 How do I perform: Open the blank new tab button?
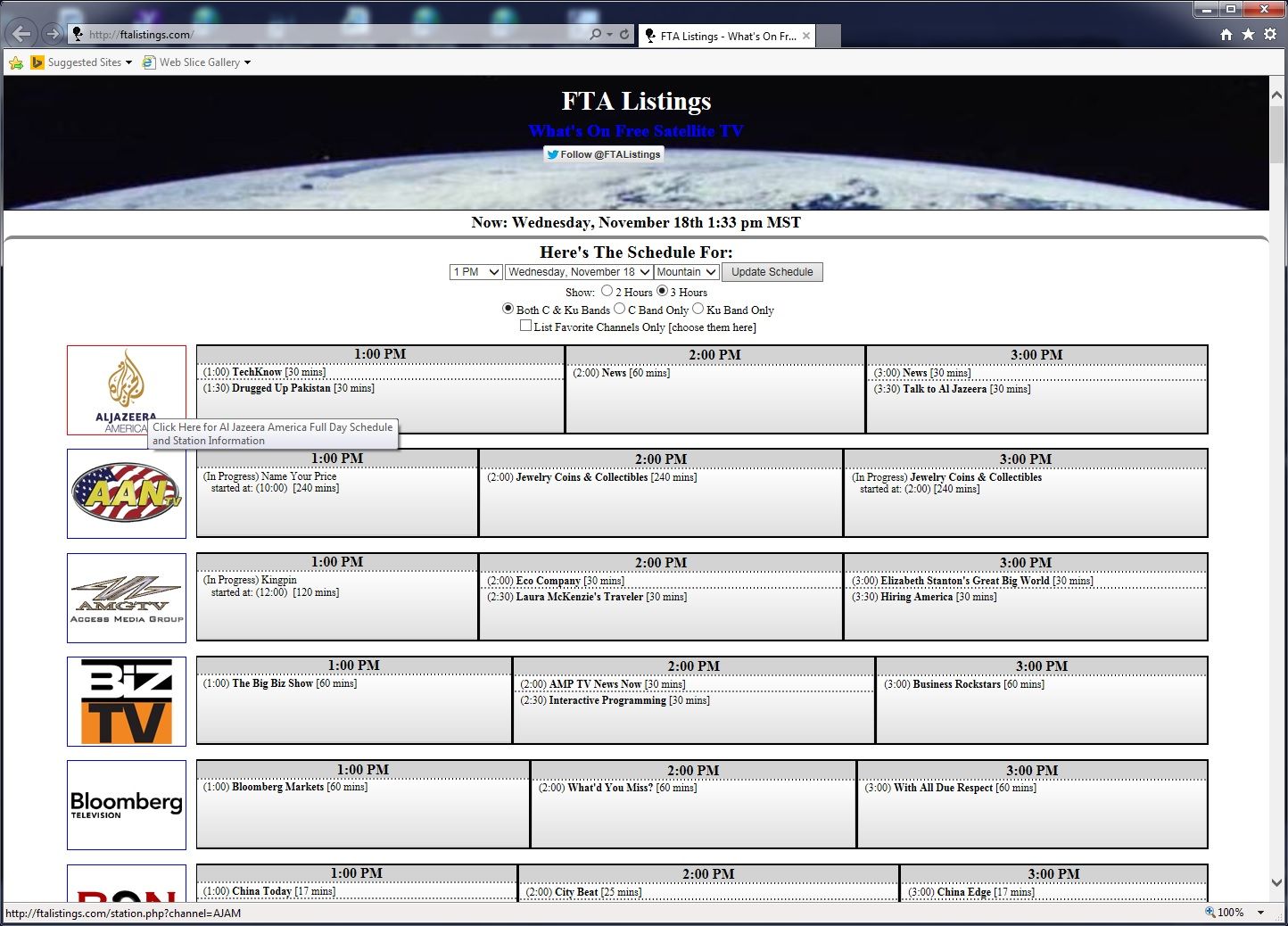pos(829,36)
